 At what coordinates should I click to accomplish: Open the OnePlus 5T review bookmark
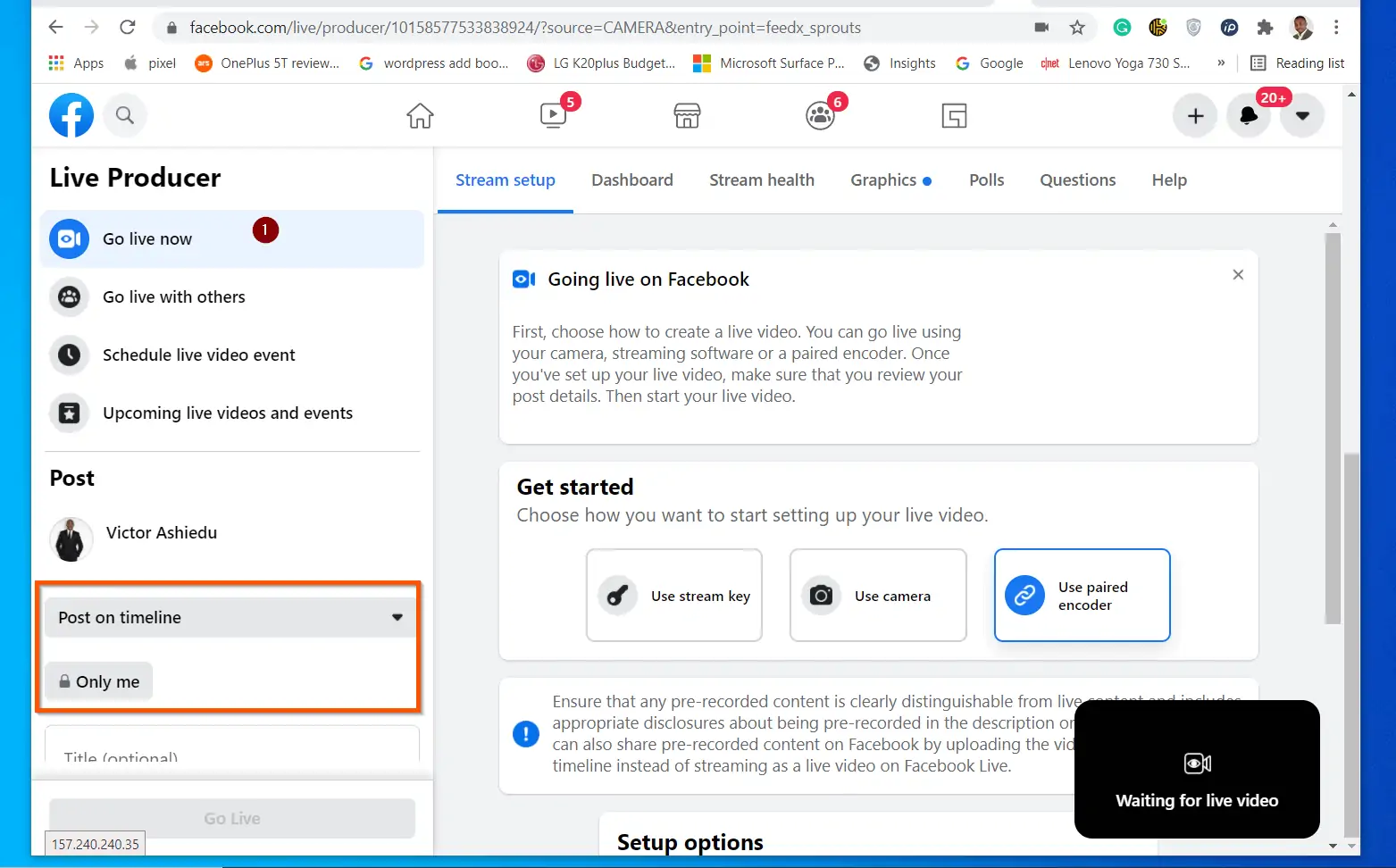point(267,63)
